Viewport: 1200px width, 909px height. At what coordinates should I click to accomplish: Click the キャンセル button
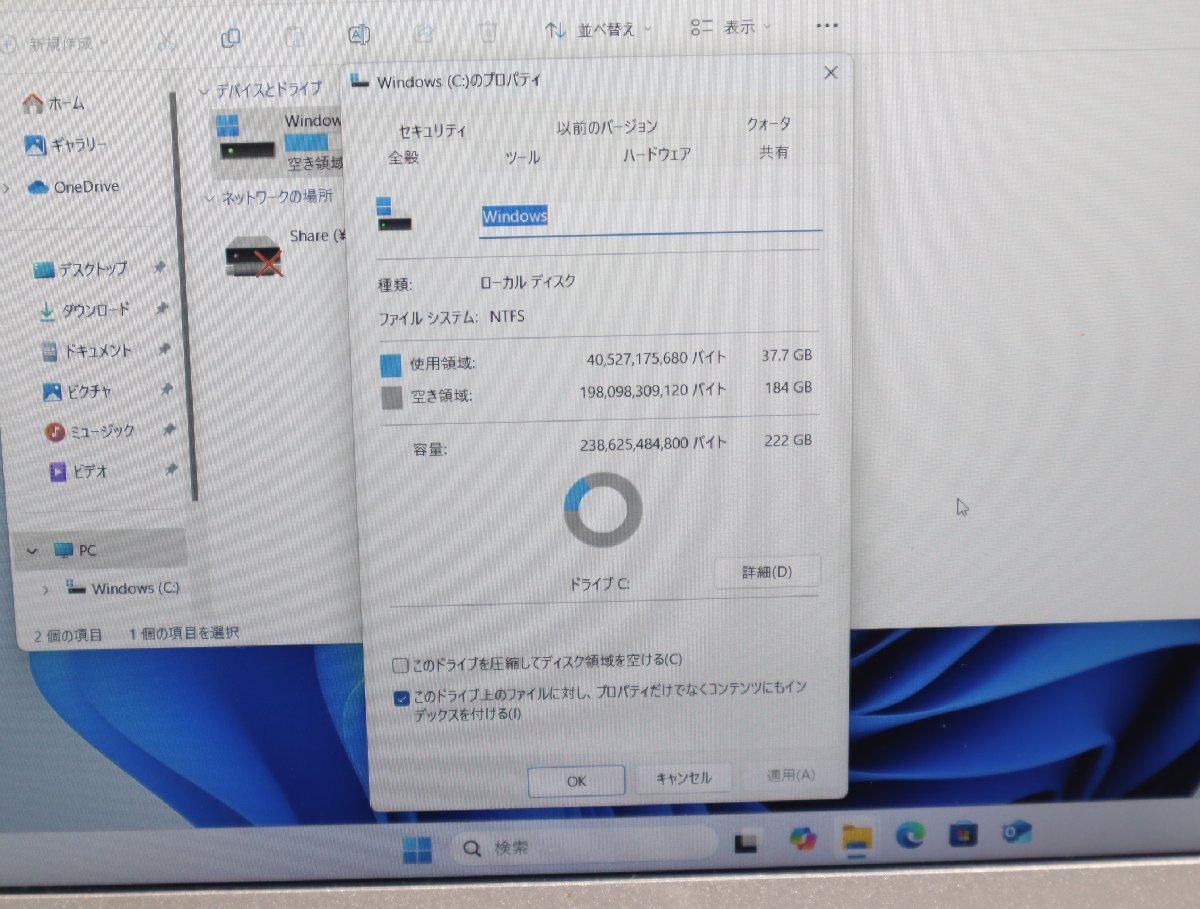684,778
